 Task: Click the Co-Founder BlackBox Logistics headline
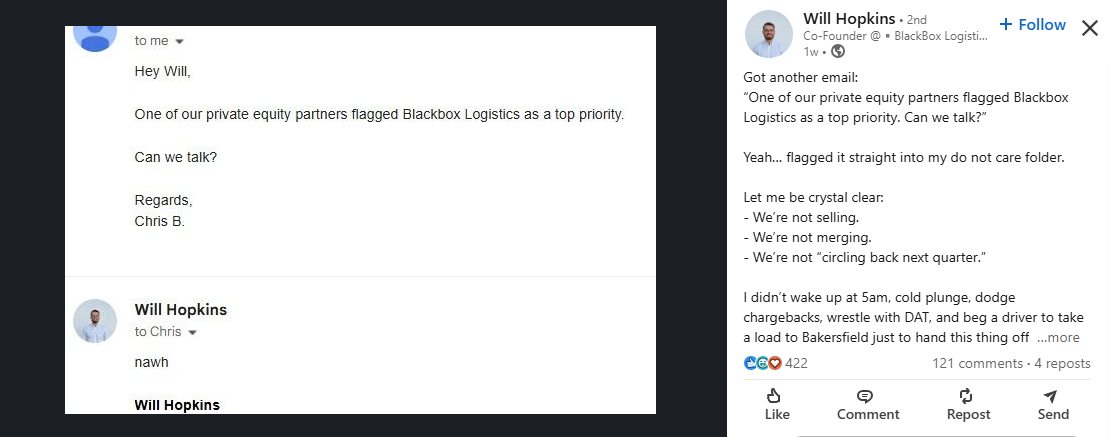tap(895, 36)
